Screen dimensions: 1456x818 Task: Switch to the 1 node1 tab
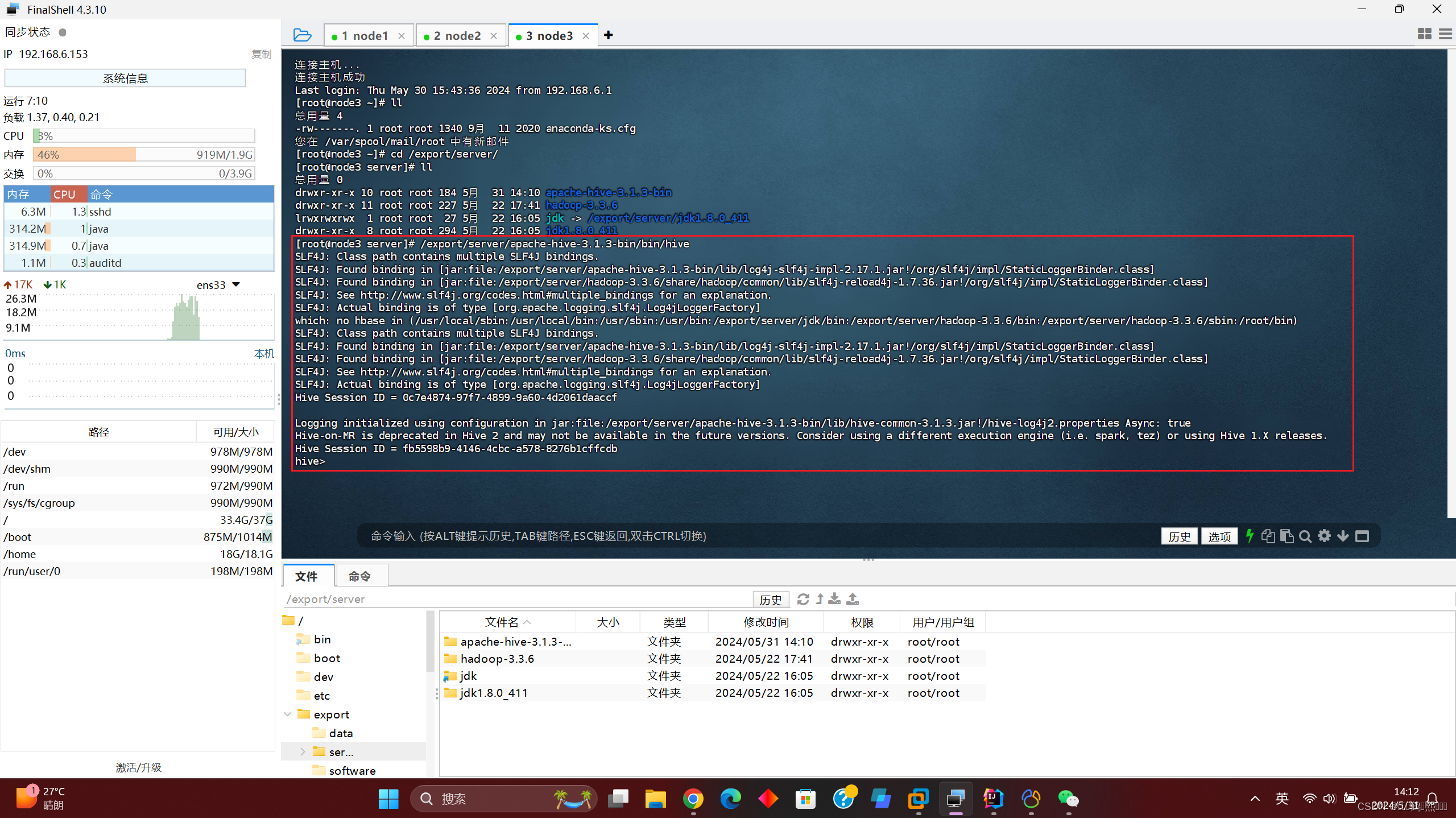point(365,36)
